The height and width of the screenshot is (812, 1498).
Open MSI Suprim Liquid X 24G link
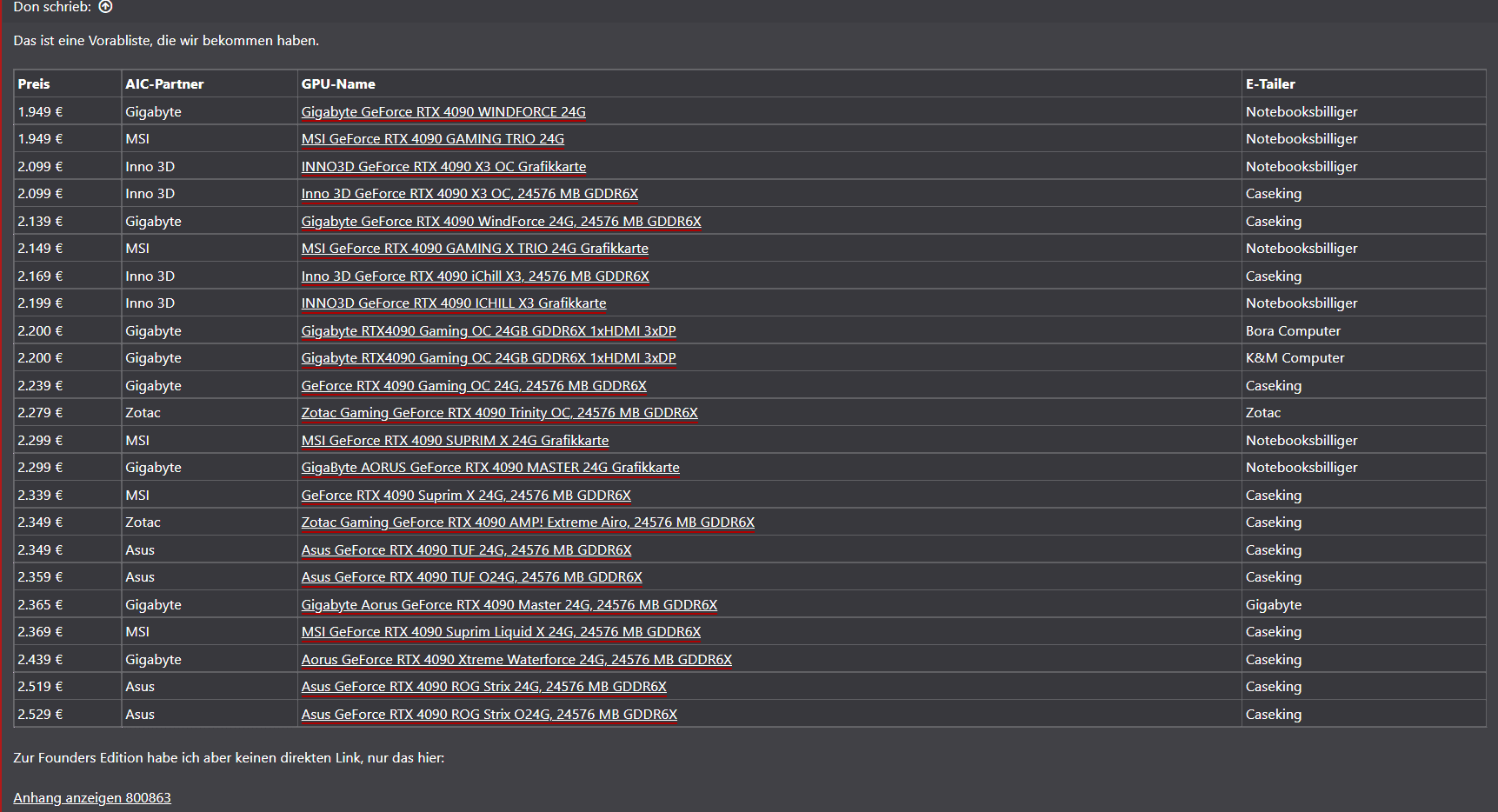coord(501,632)
